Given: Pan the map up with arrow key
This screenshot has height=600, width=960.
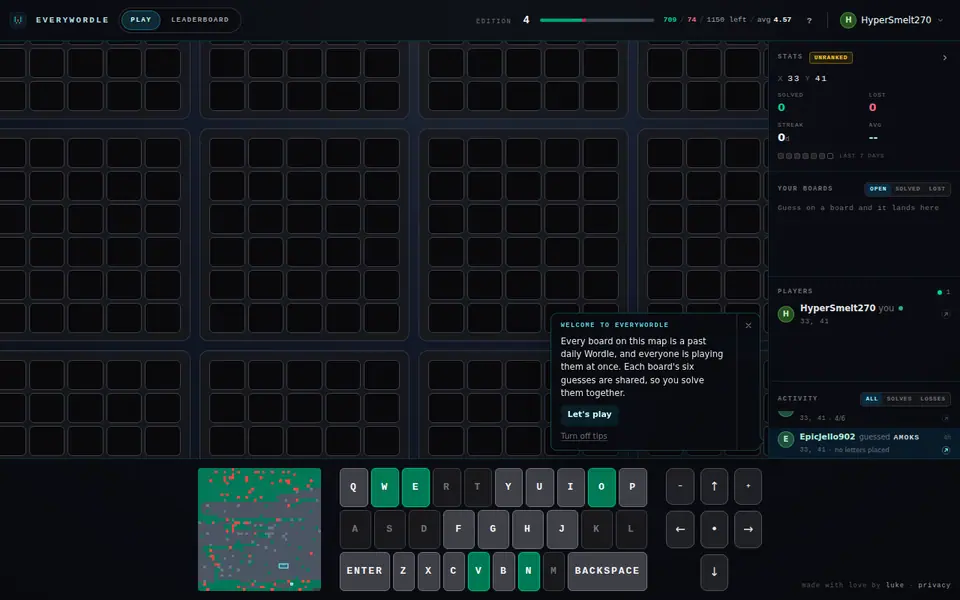Looking at the screenshot, I should [x=714, y=486].
